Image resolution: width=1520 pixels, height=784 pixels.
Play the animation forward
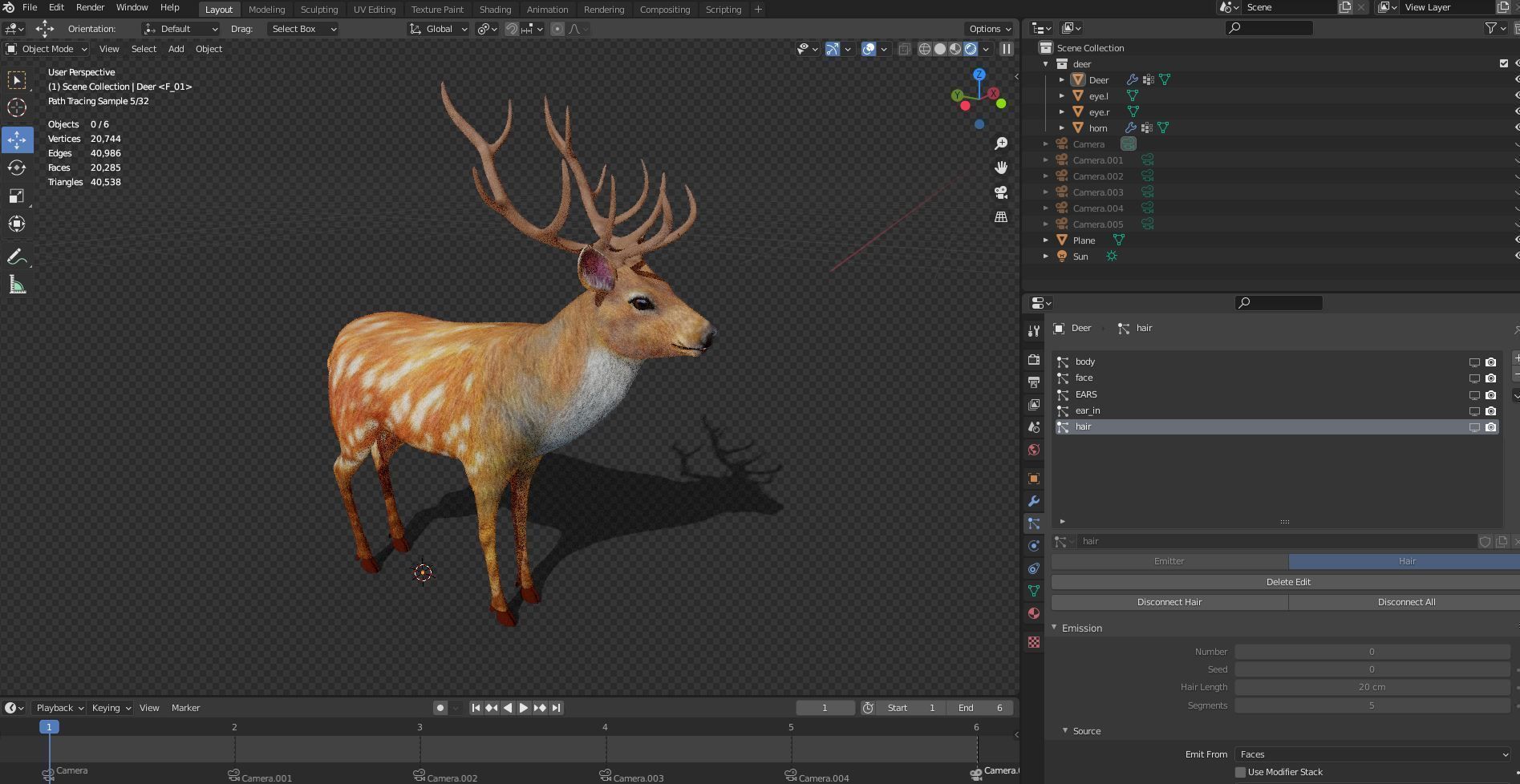coord(524,708)
